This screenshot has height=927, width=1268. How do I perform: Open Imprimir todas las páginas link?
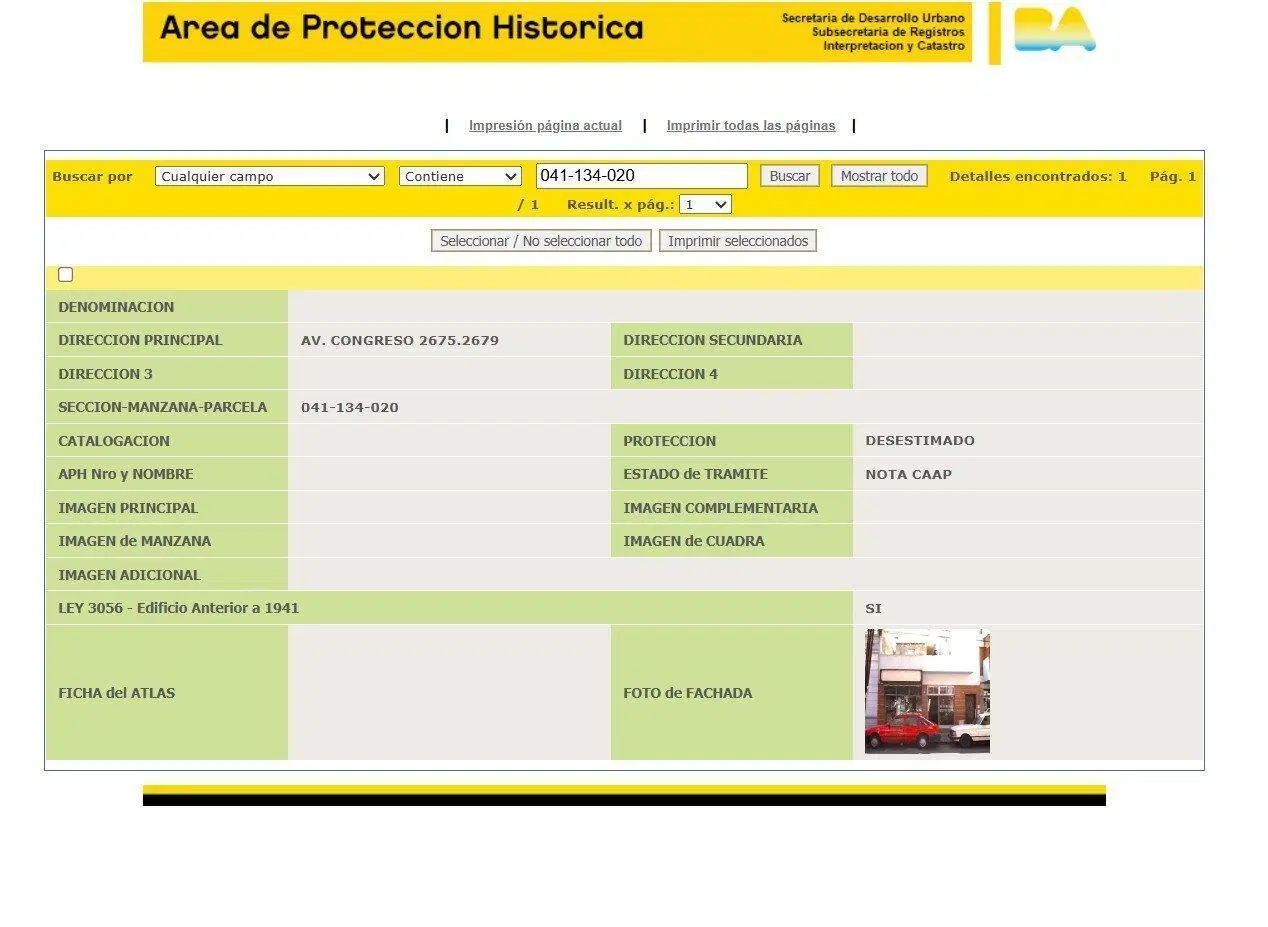(x=751, y=126)
